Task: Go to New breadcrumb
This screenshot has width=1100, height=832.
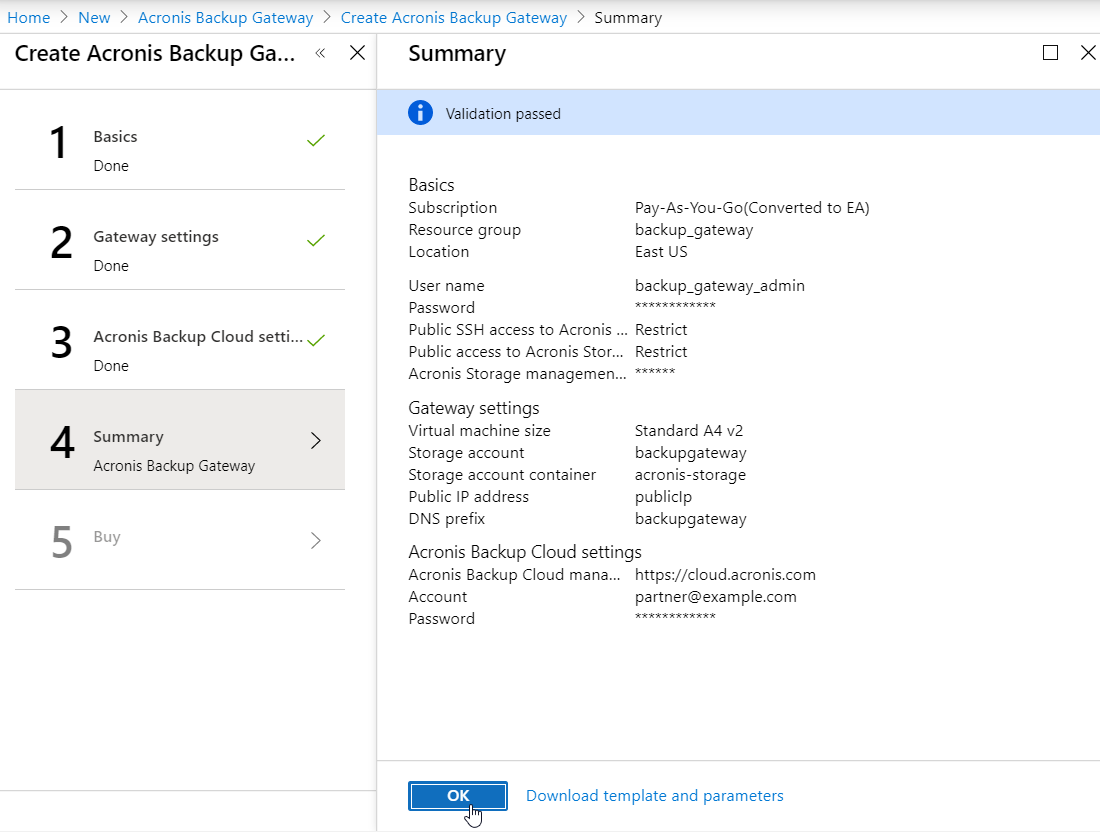Action: [x=94, y=18]
